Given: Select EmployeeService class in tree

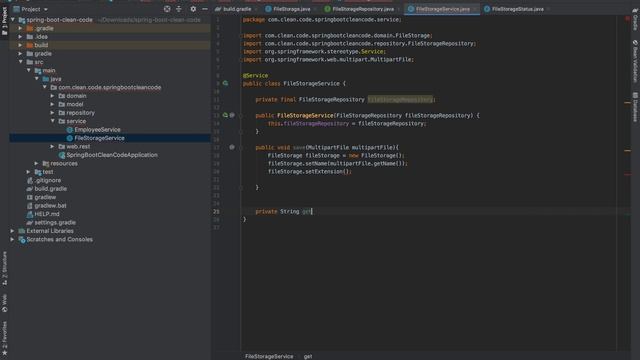Looking at the screenshot, I should pyautogui.click(x=97, y=129).
